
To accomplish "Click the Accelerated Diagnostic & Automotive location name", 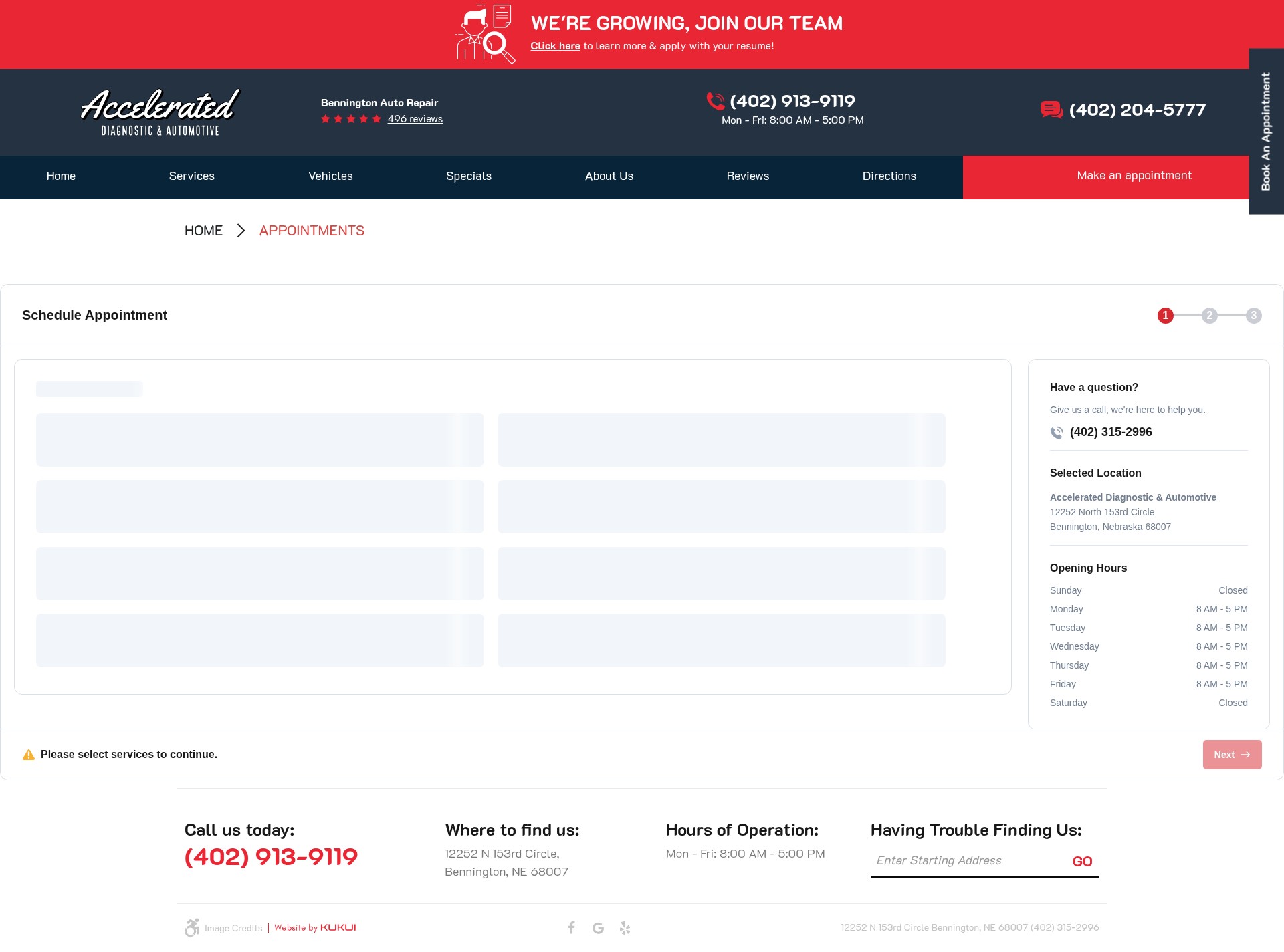I will [1133, 497].
